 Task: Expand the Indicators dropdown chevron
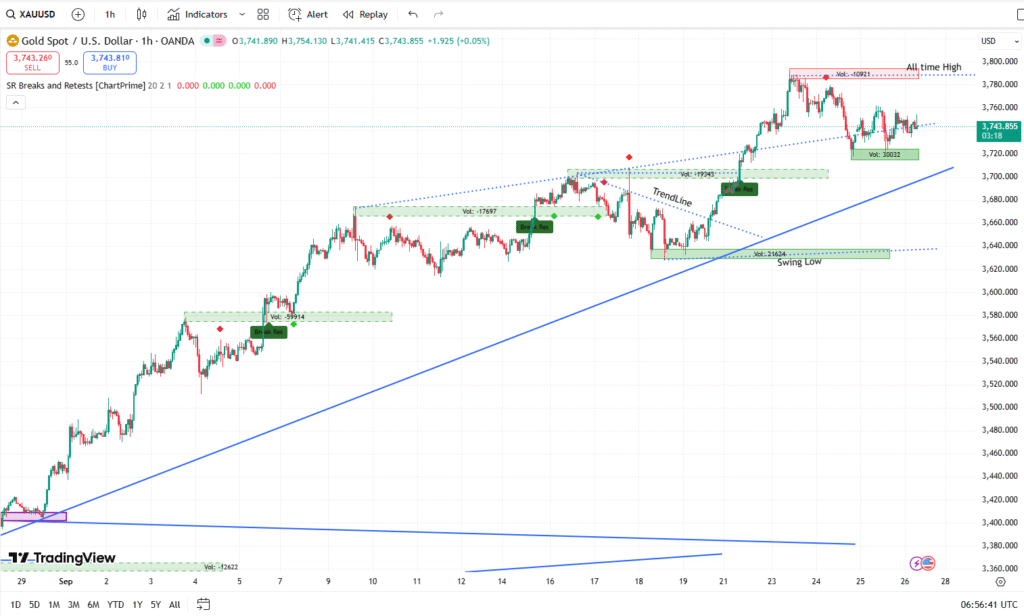click(241, 14)
